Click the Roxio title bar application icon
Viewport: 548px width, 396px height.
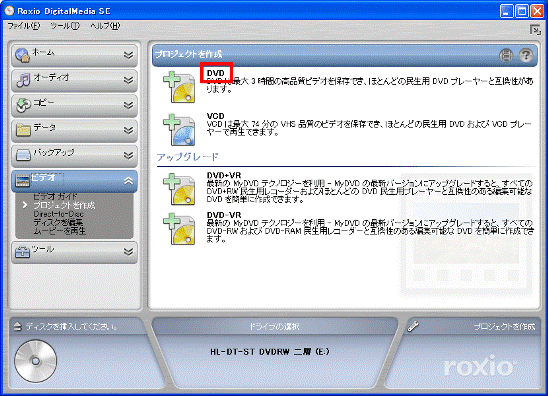[9, 11]
